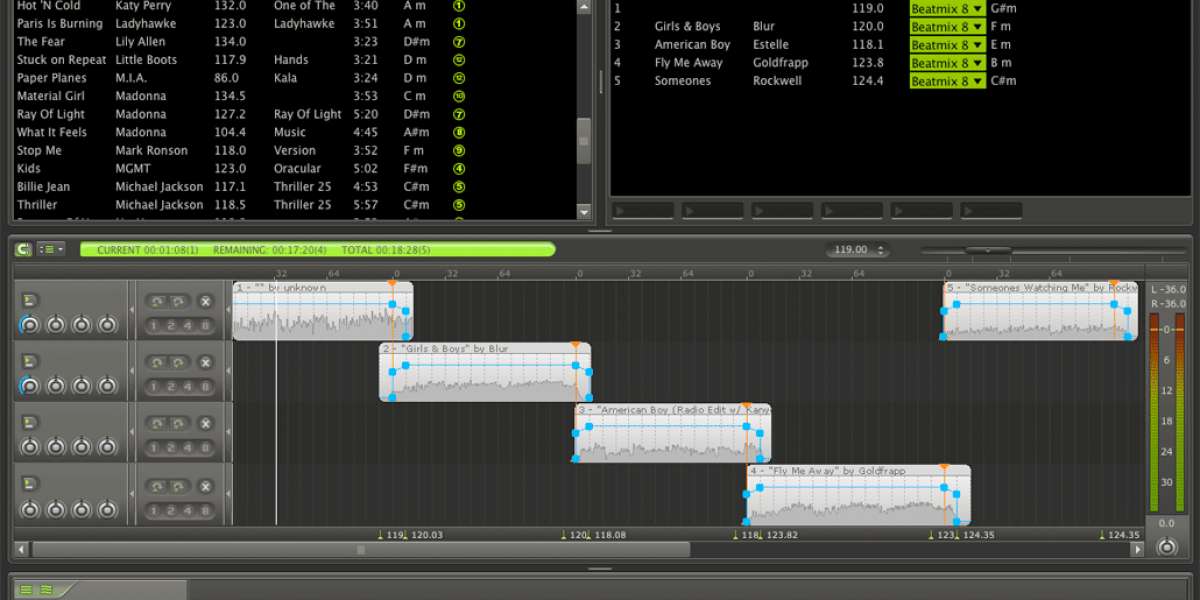Collapse the button panel arrow on the American Boy track
This screenshot has width=1200, height=600.
tap(227, 433)
